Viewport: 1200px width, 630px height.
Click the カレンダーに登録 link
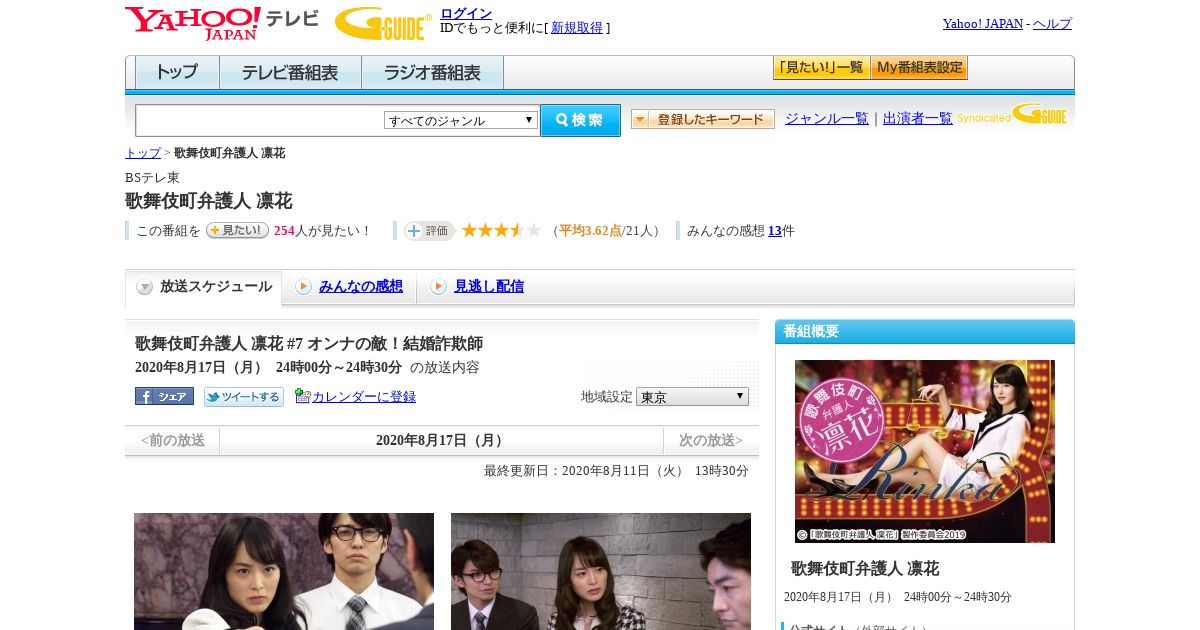click(x=364, y=397)
